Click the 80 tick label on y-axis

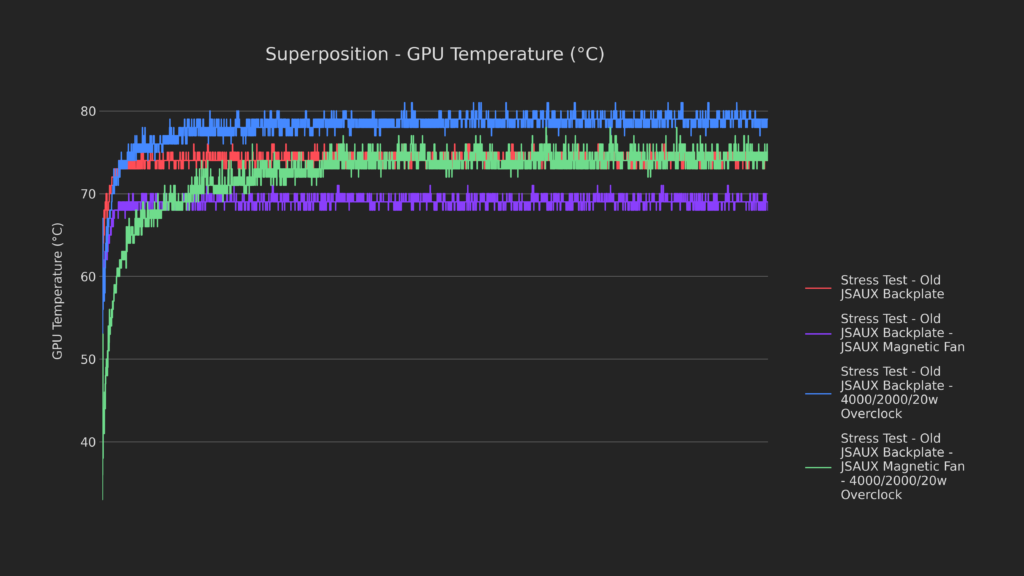(89, 111)
